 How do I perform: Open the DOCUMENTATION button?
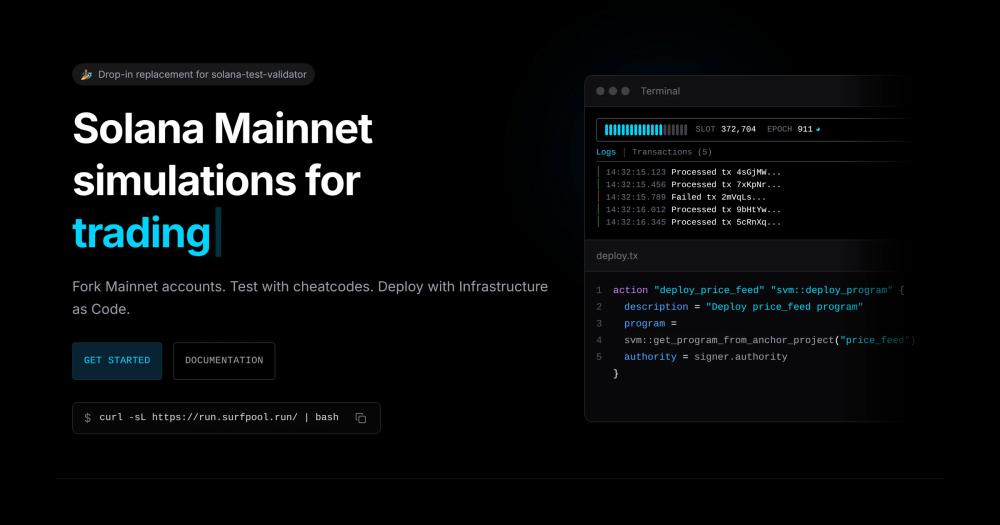(x=224, y=360)
